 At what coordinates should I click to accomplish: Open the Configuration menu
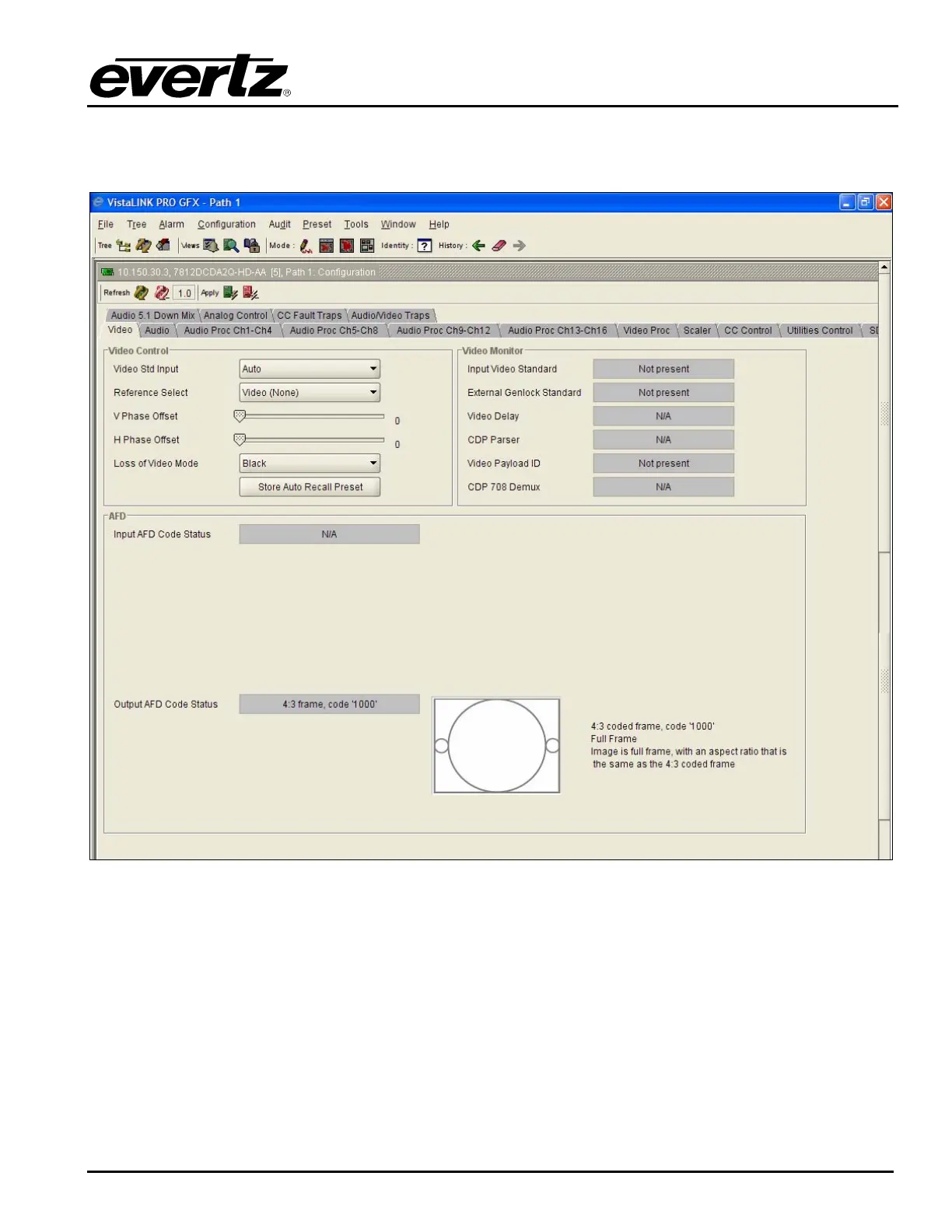(x=226, y=225)
